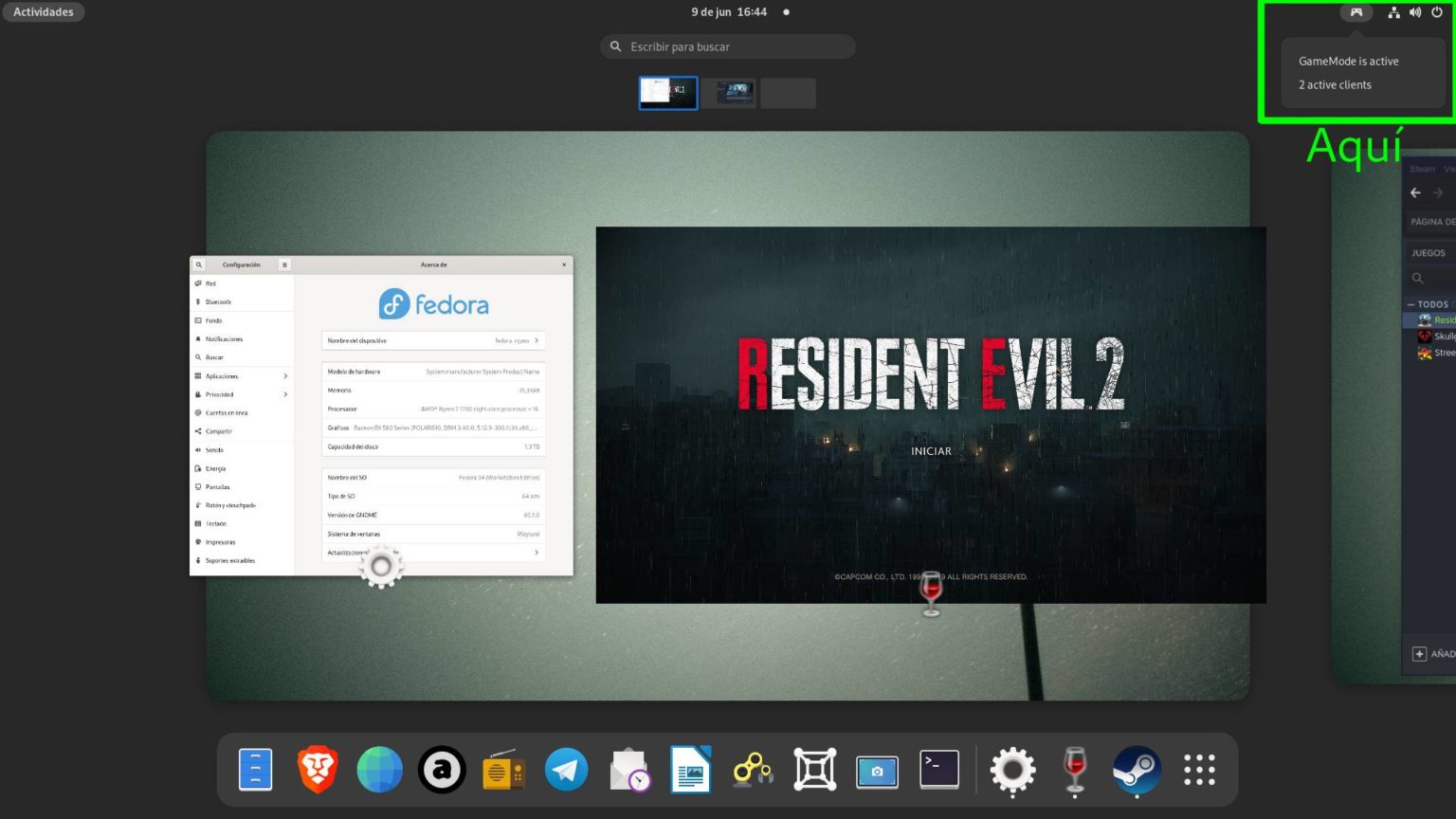Viewport: 1456px width, 819px height.
Task: Select Notificaciones in Settings sidebar
Action: pyautogui.click(x=243, y=338)
